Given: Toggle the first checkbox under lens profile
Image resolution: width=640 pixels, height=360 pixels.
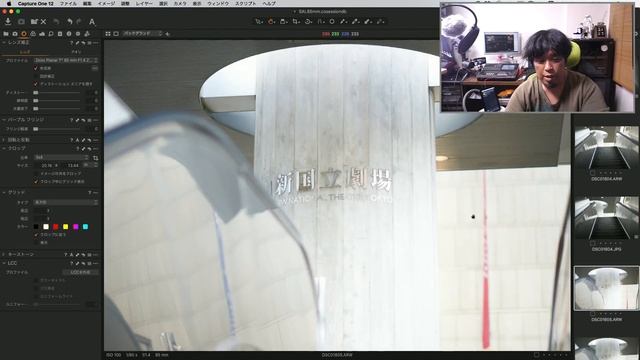Looking at the screenshot, I should pos(36,68).
